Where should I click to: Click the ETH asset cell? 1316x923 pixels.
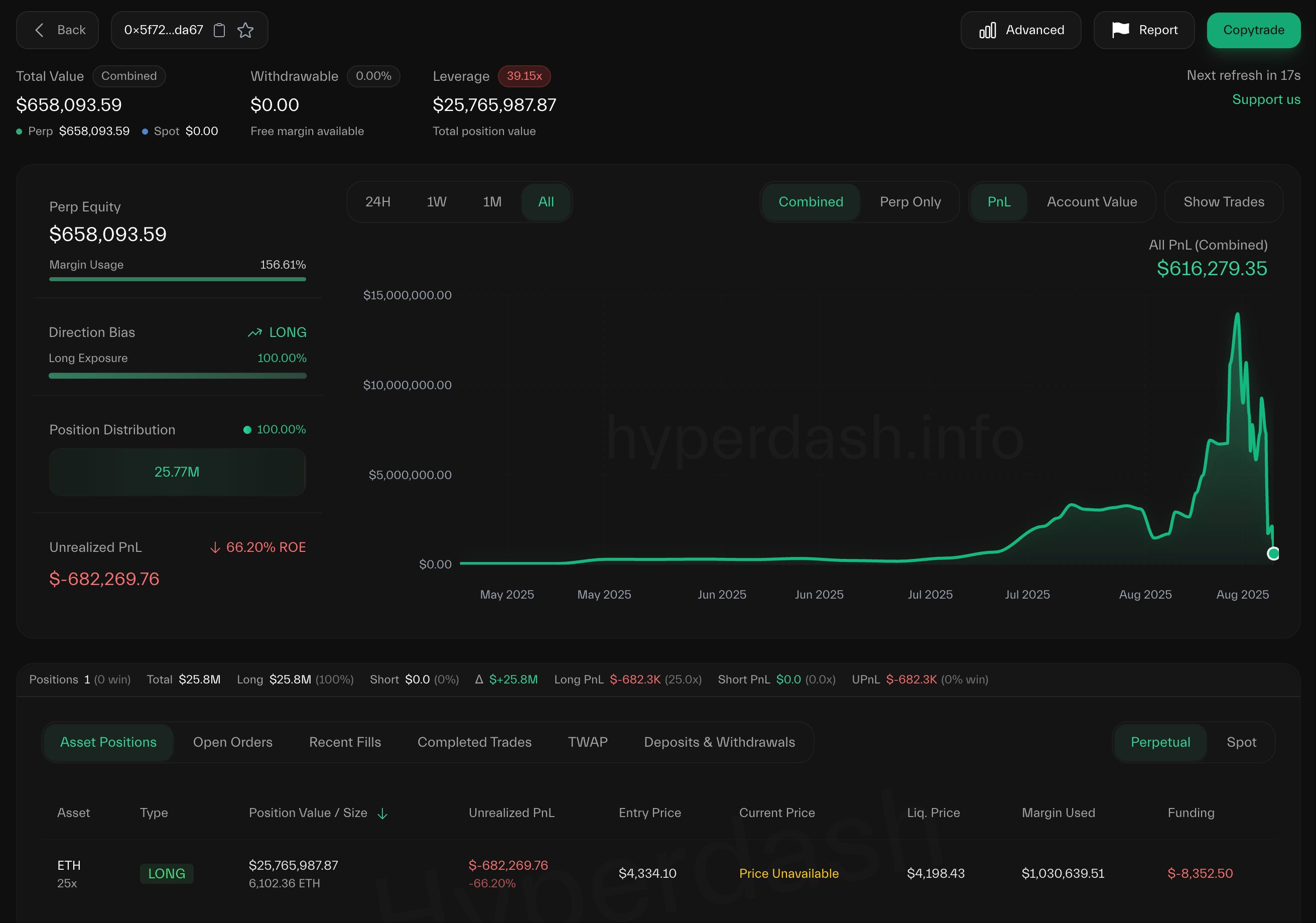click(69, 874)
